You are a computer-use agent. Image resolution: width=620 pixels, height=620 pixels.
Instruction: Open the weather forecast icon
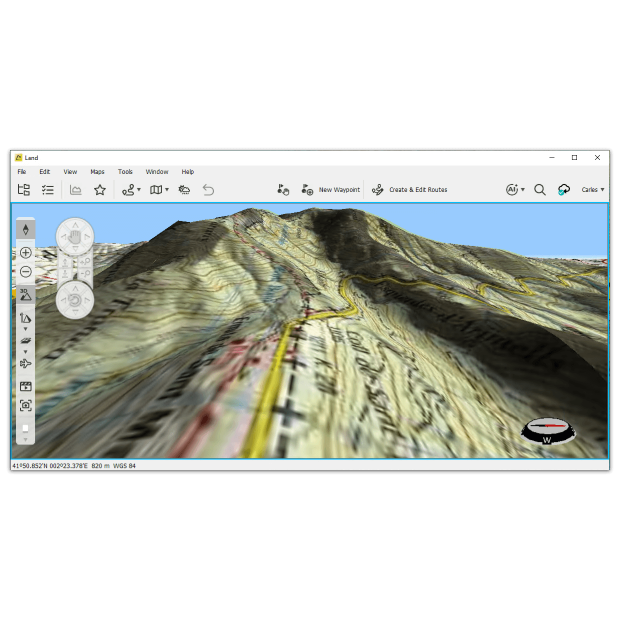(184, 190)
